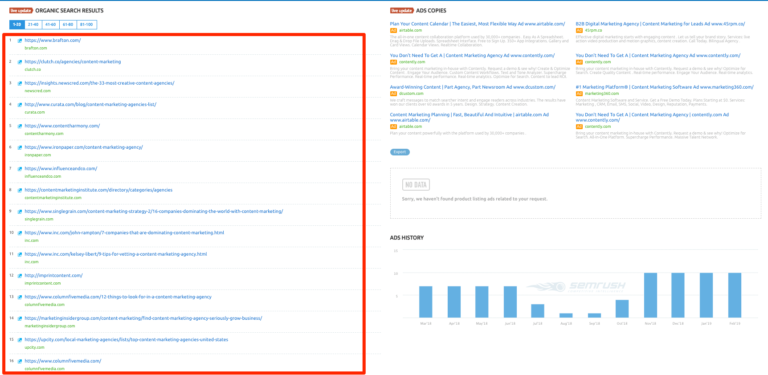Open 'B2B Digital Marketing Agency' 45rpm ad title
Viewport: 768px width, 375px height.
660,23
